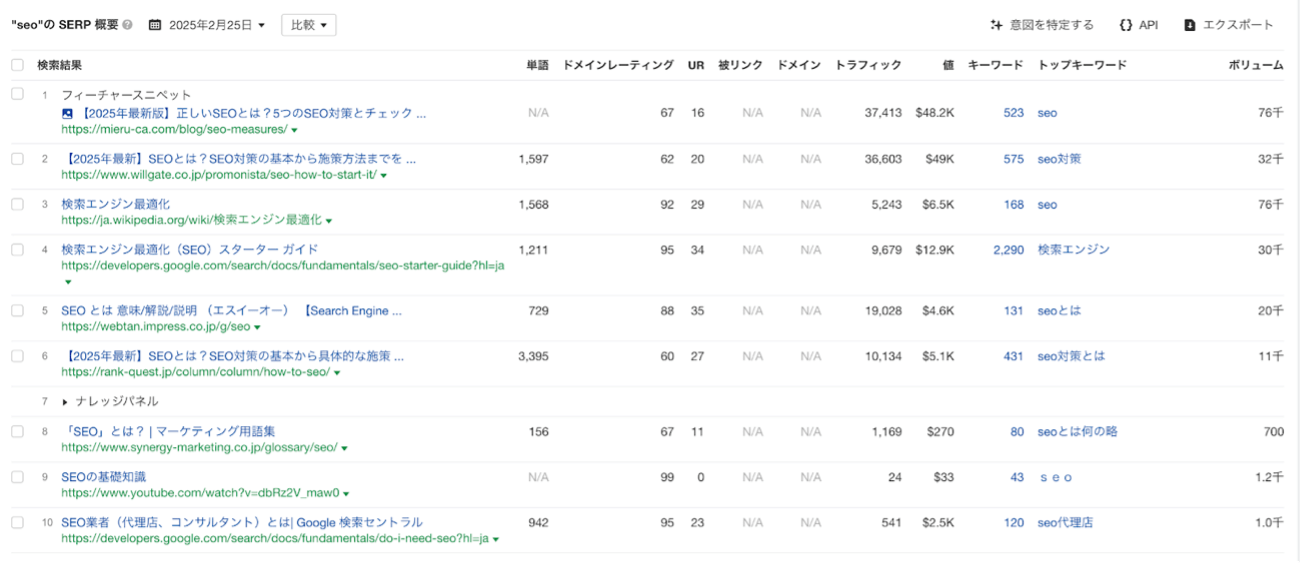The width and height of the screenshot is (1304, 565).
Task: Open the SEOの基礎知識 title link
Action: point(103,477)
